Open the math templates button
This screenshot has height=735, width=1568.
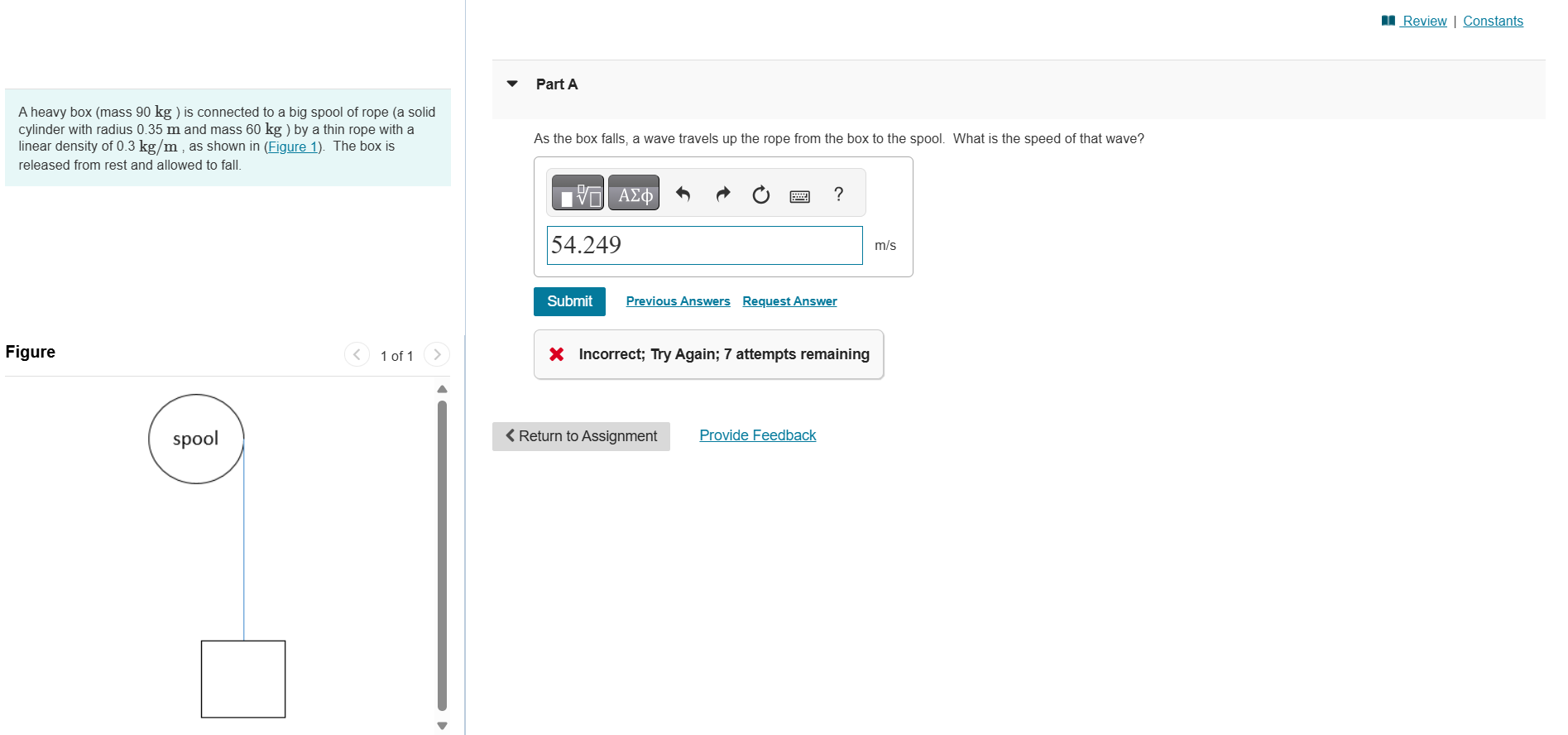click(x=578, y=193)
